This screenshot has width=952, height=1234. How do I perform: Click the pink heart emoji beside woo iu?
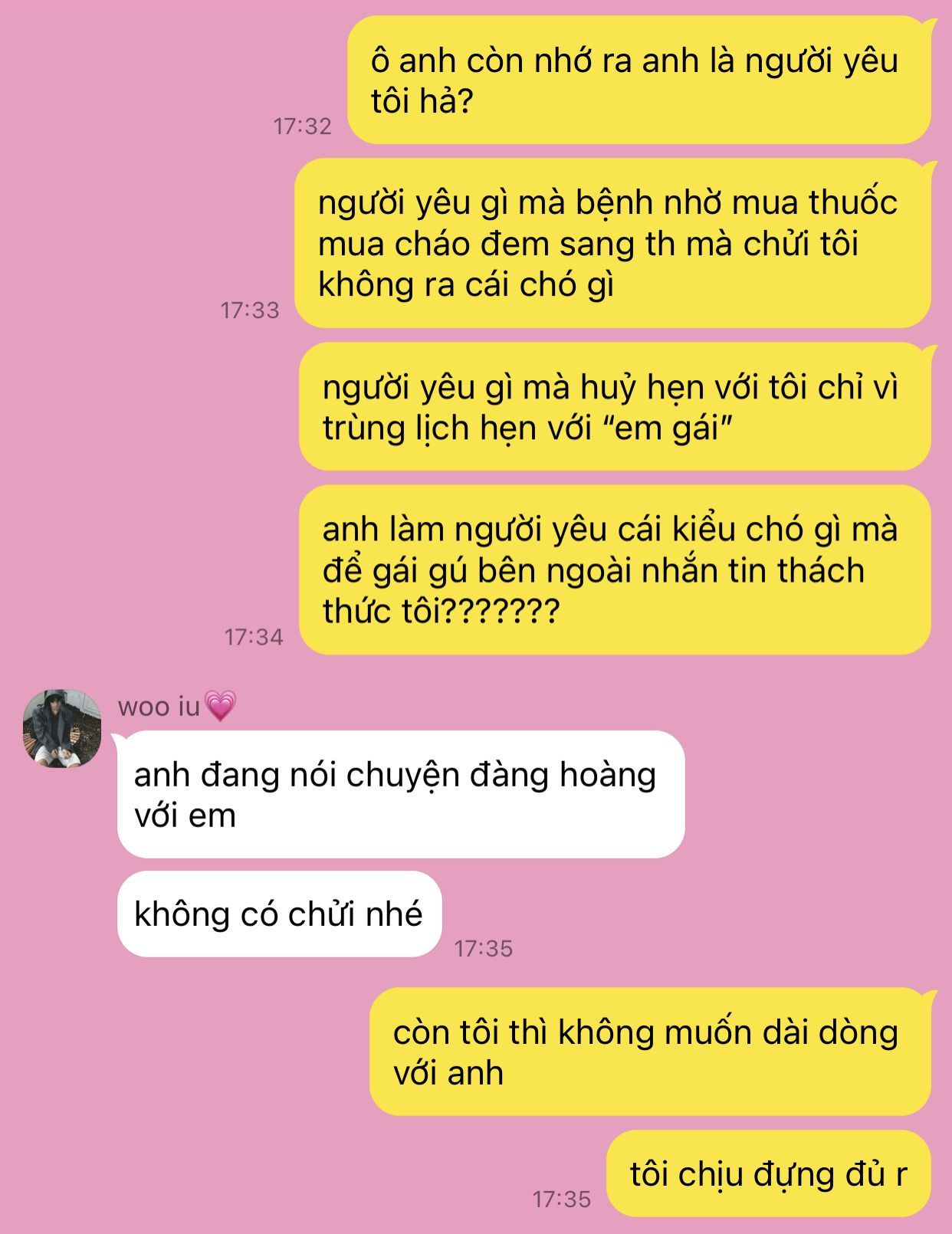(x=221, y=706)
